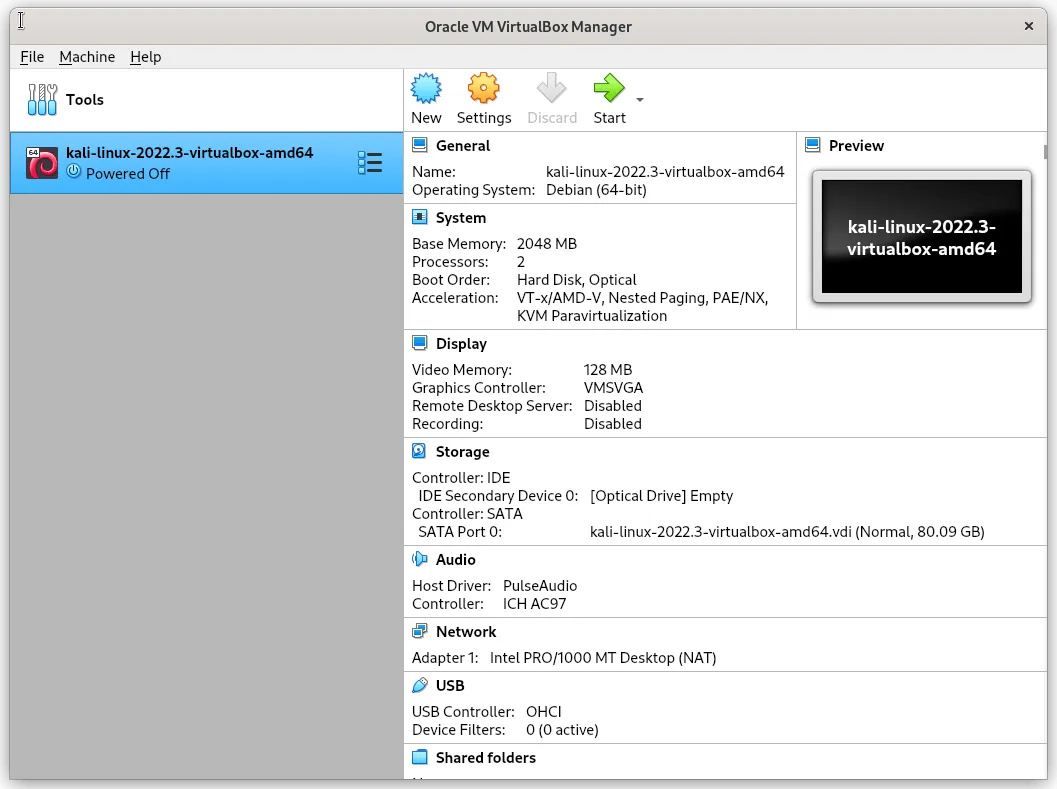The image size is (1057, 789).
Task: Close the VirtualBox Manager window
Action: [x=1029, y=26]
